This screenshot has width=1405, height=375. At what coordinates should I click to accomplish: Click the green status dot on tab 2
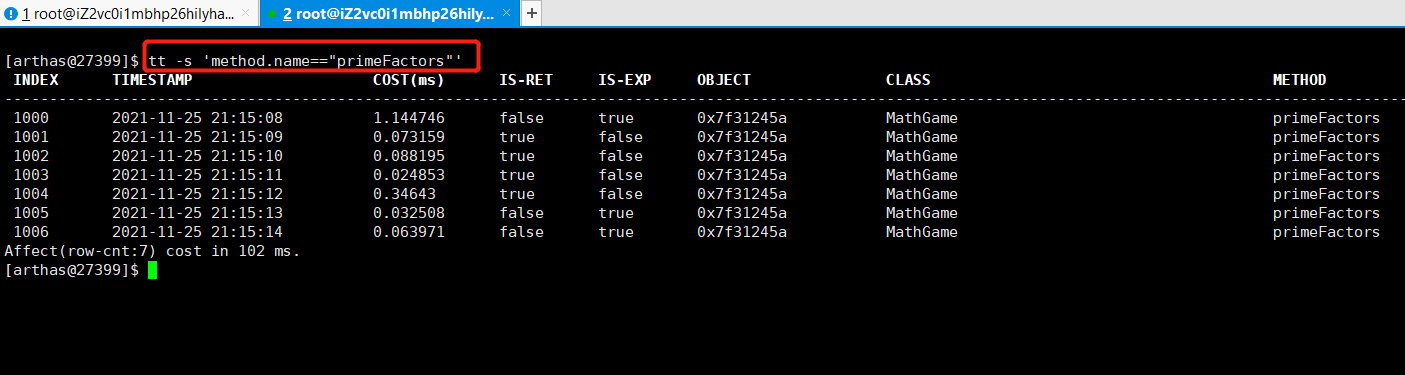point(271,14)
